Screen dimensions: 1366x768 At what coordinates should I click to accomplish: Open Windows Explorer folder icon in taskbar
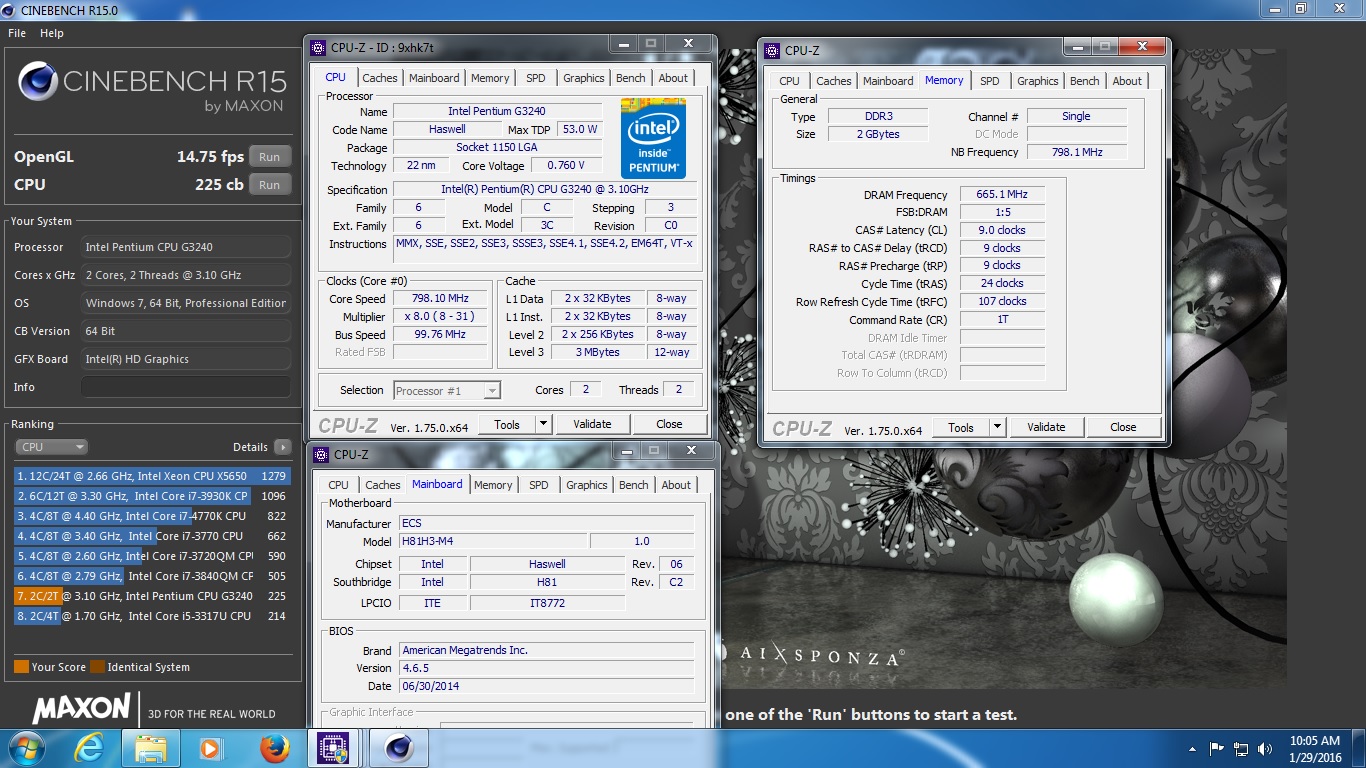150,748
